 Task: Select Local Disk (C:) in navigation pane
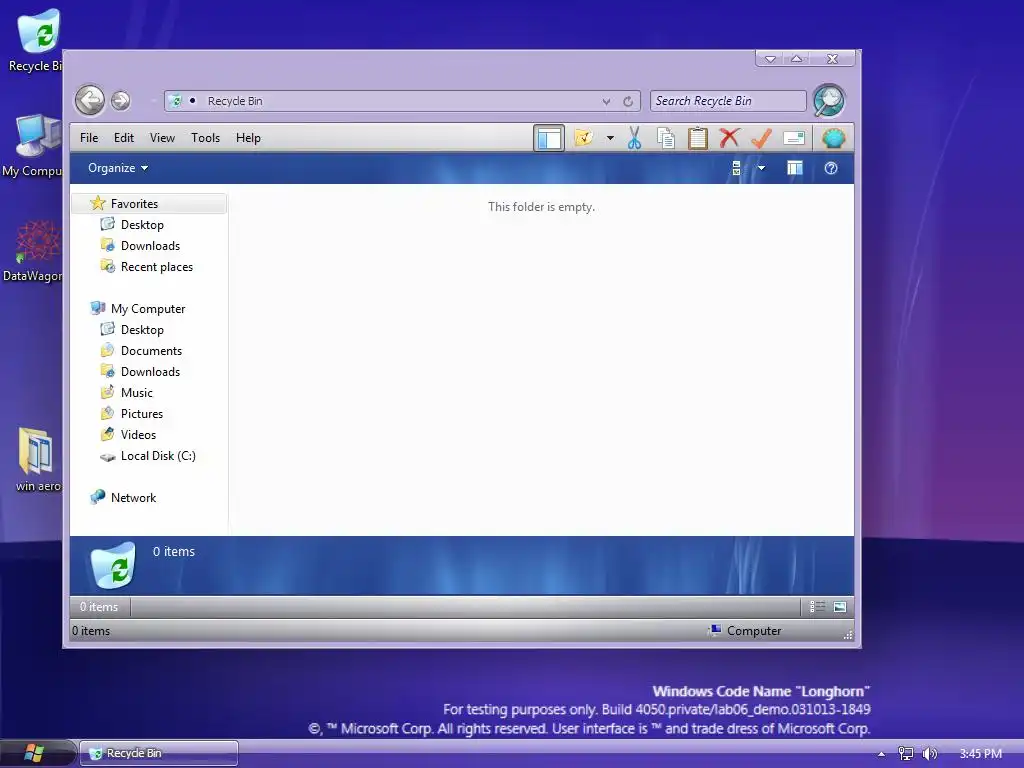[x=158, y=456]
